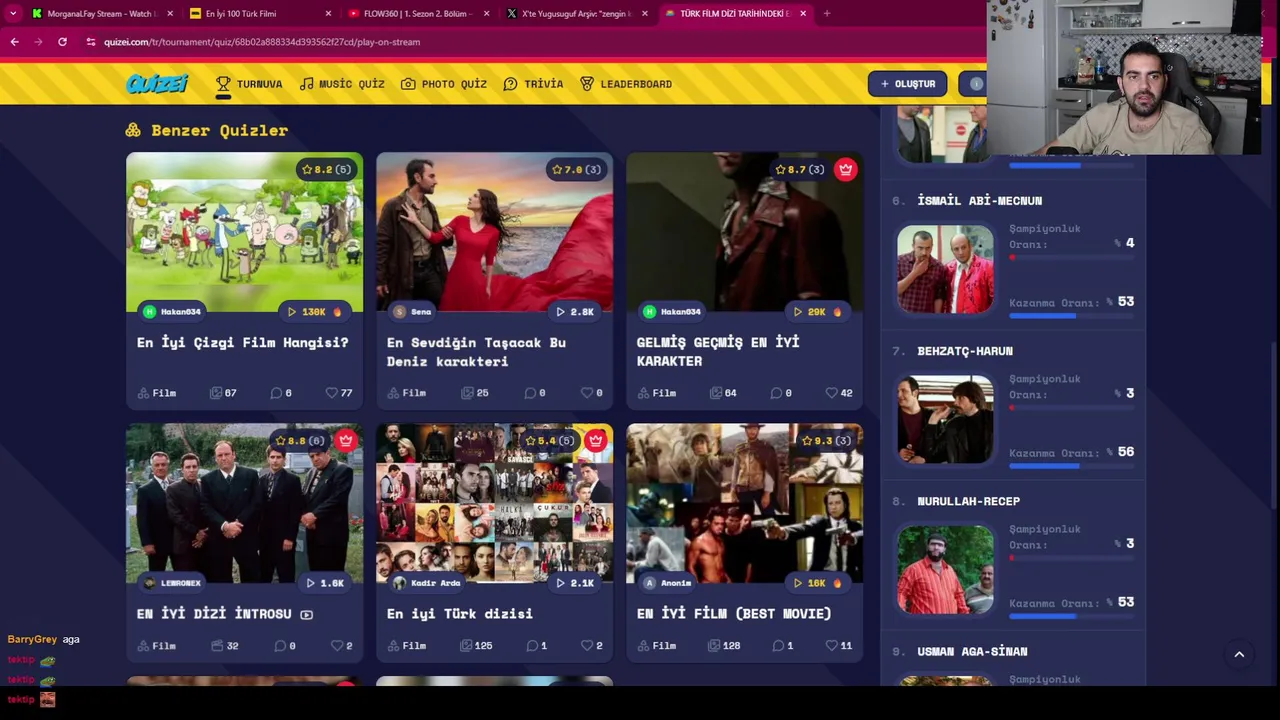Click the Benzer Quizler heading

coord(207,130)
